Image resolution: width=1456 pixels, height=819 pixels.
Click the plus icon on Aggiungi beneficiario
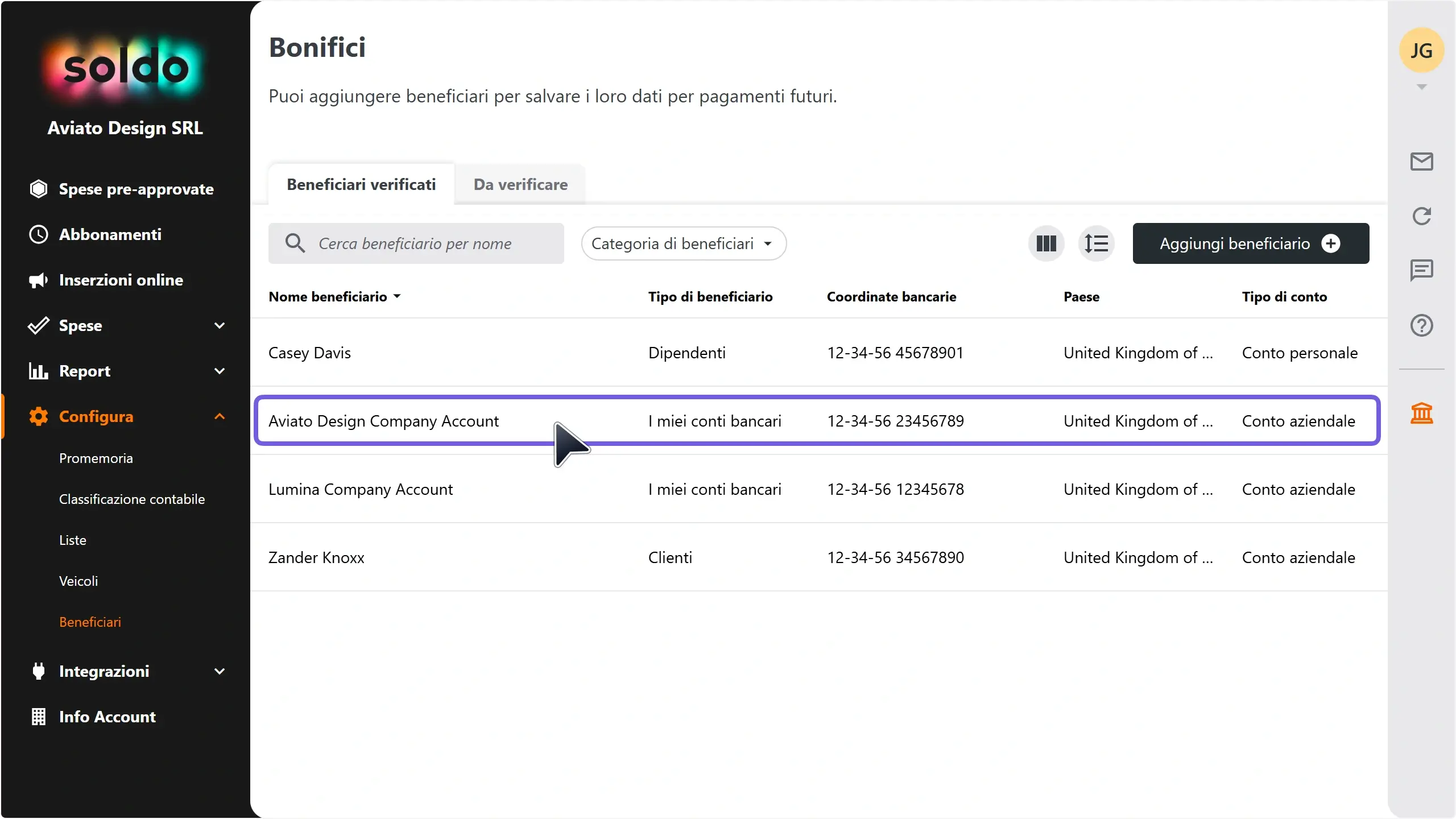1331,243
